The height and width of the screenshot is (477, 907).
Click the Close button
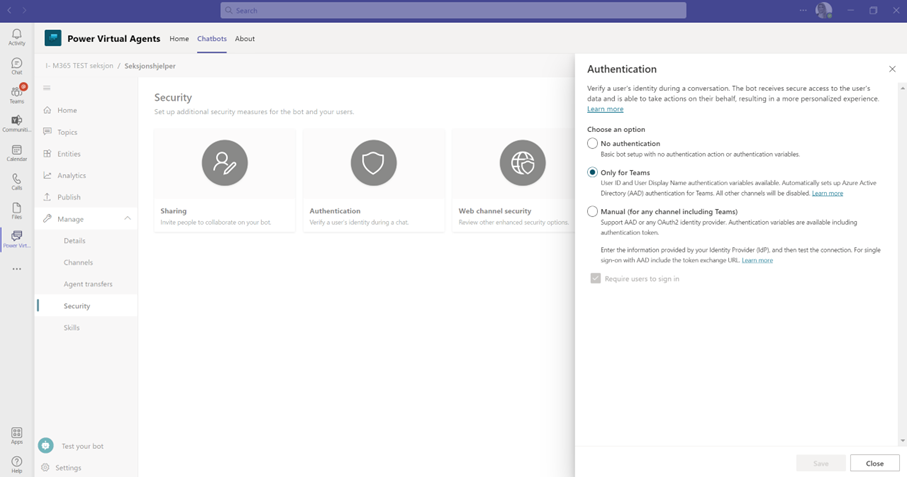875,463
